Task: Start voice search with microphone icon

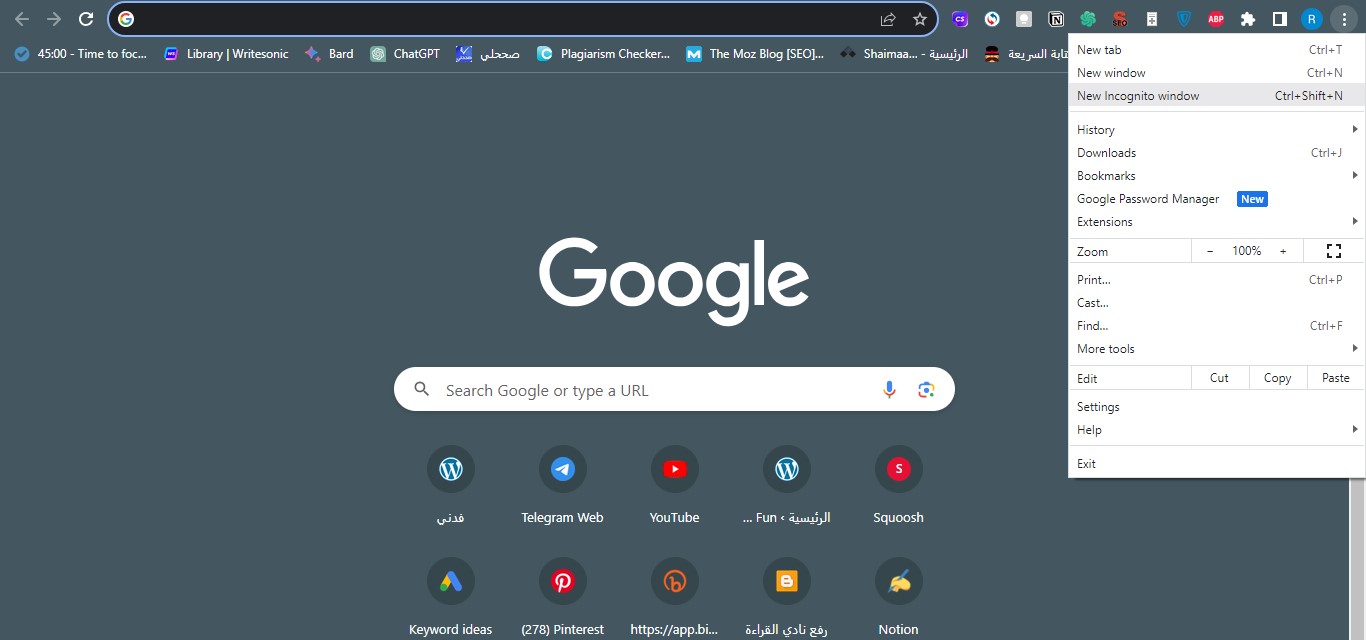Action: (x=889, y=390)
